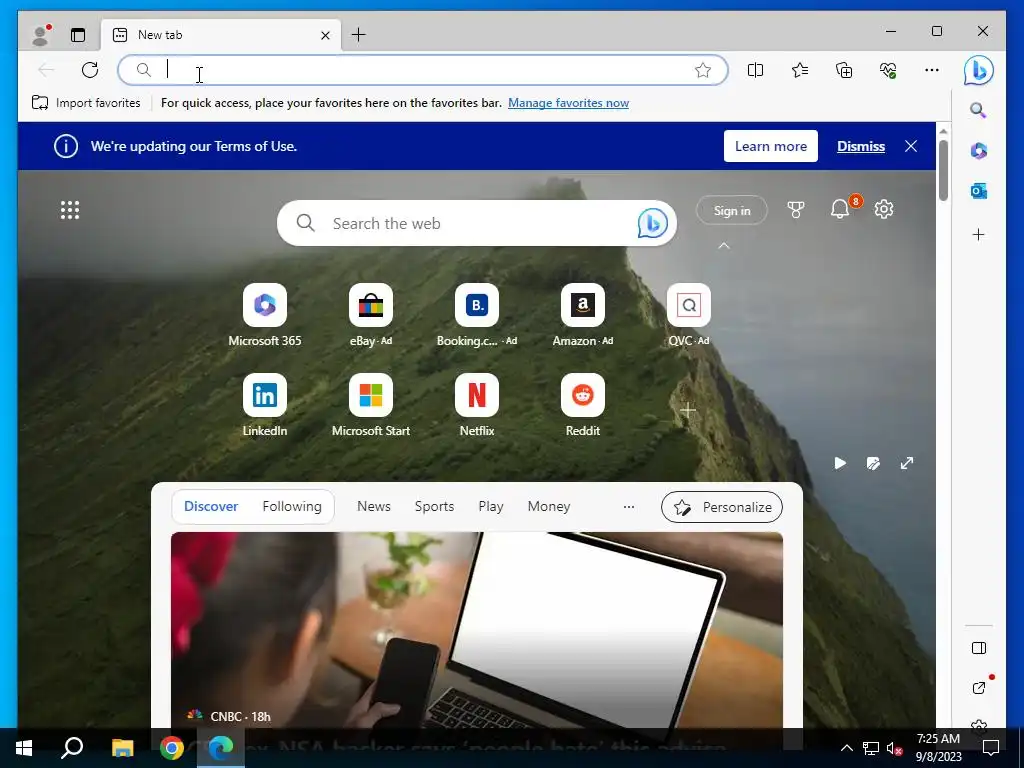
Task: Open the Money tab
Action: pos(549,506)
